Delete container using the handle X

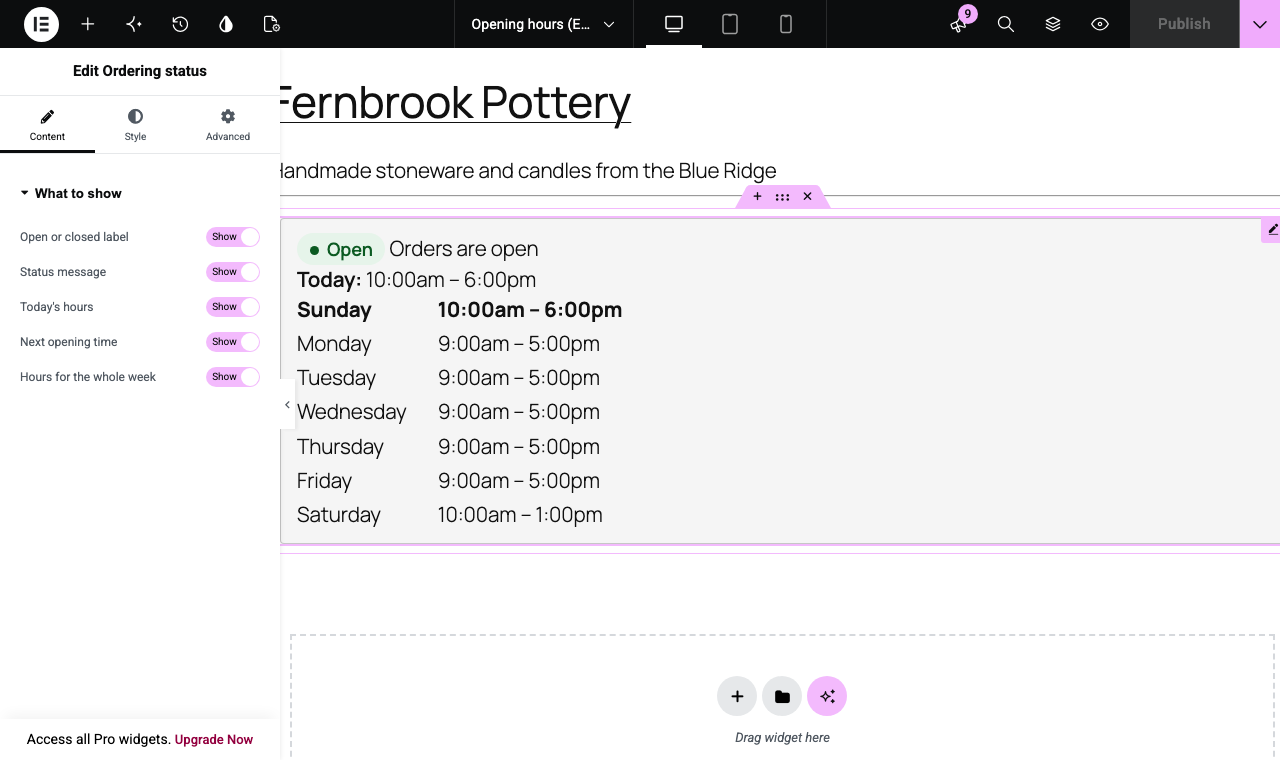[807, 196]
